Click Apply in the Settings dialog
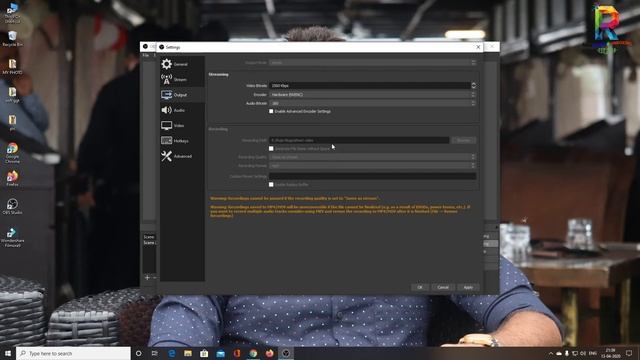The width and height of the screenshot is (640, 360). click(x=468, y=287)
